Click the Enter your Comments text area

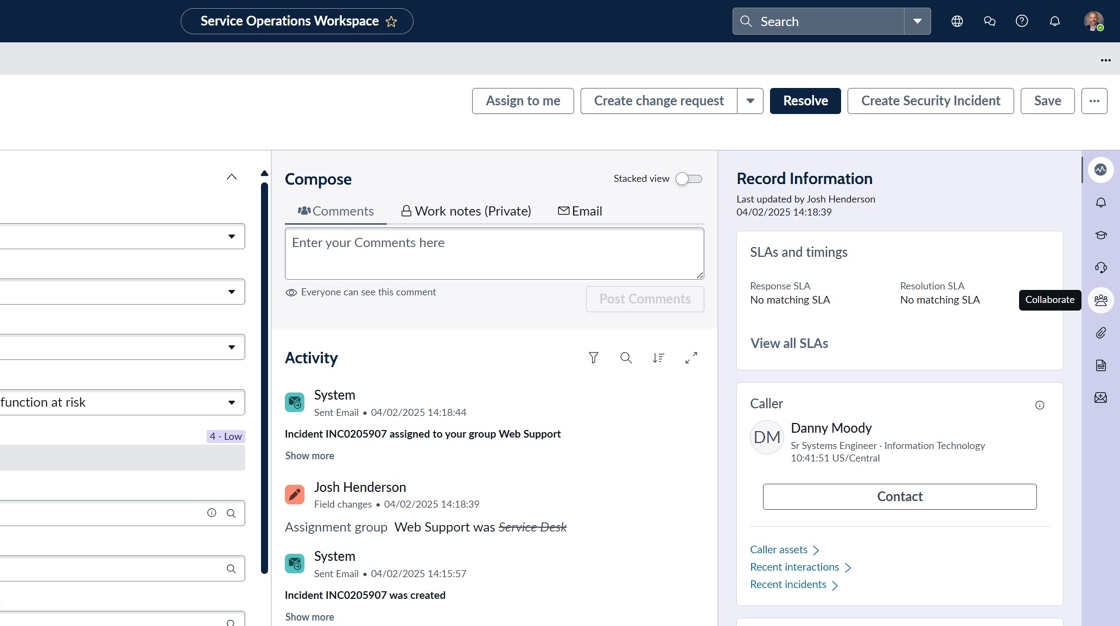click(494, 254)
